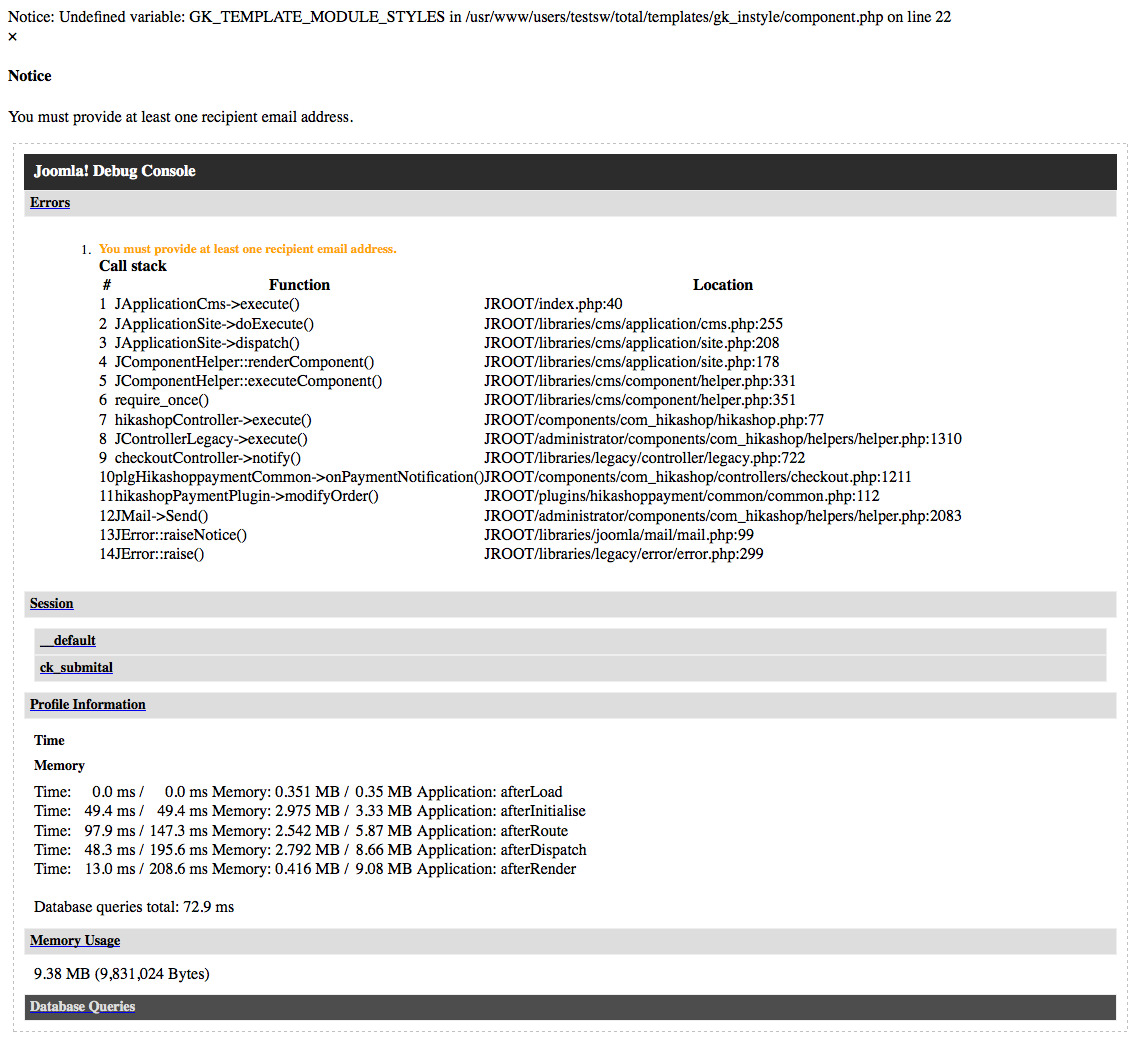Click location helpers/helper.php:1310
1141x1040 pixels.
pyautogui.click(x=723, y=439)
